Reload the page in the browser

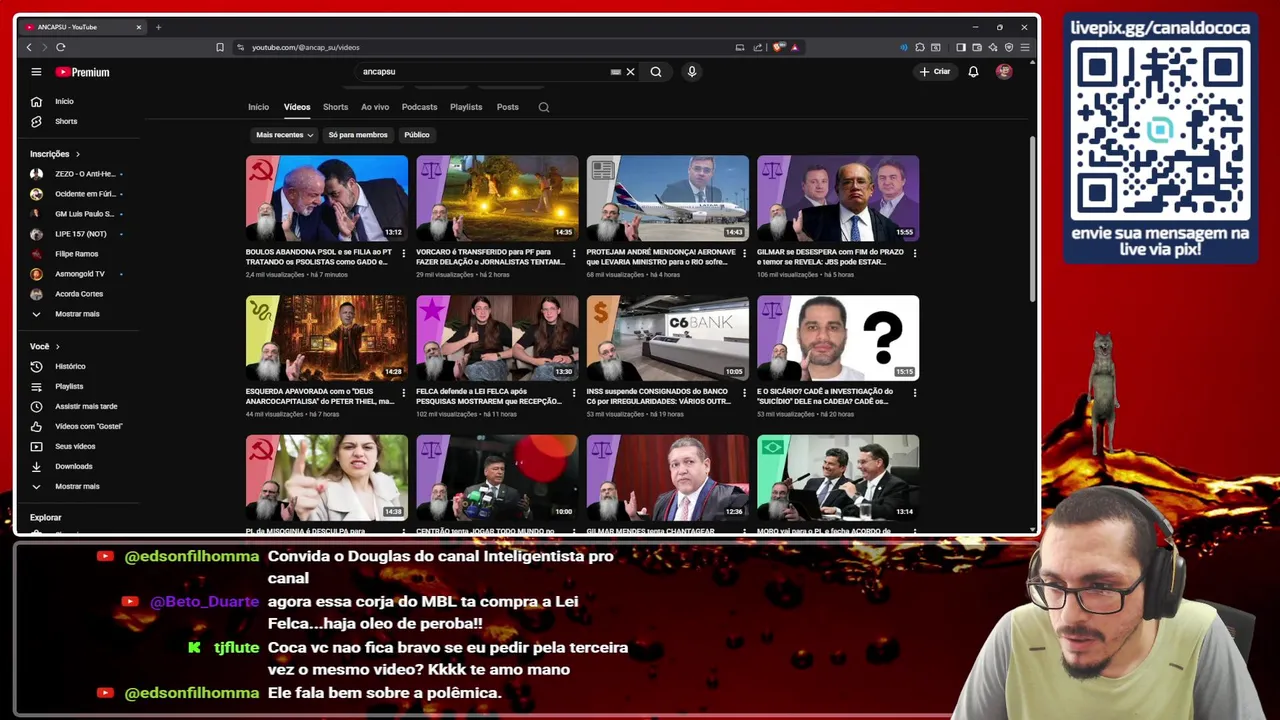click(61, 47)
